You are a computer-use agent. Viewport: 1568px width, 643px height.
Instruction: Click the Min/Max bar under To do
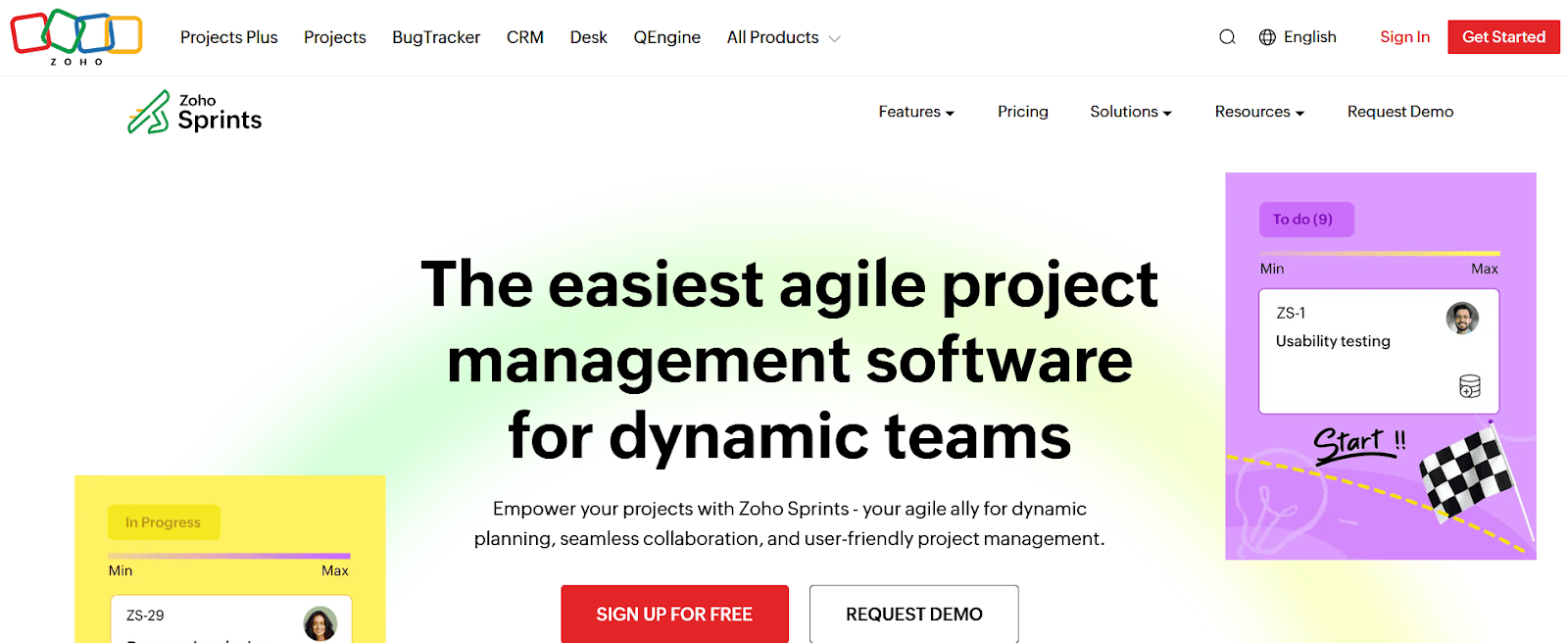point(1379,254)
